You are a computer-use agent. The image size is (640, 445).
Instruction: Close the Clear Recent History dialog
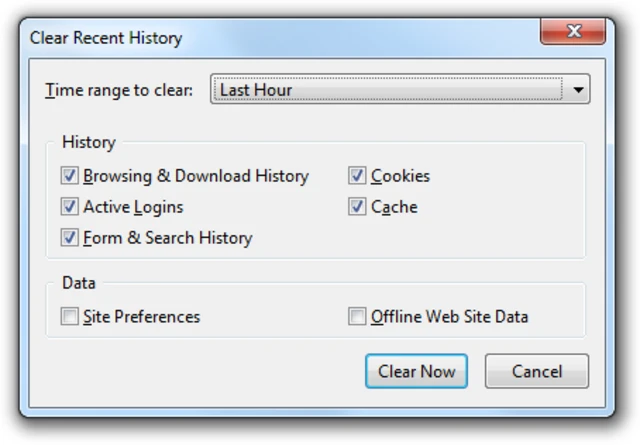click(x=574, y=33)
